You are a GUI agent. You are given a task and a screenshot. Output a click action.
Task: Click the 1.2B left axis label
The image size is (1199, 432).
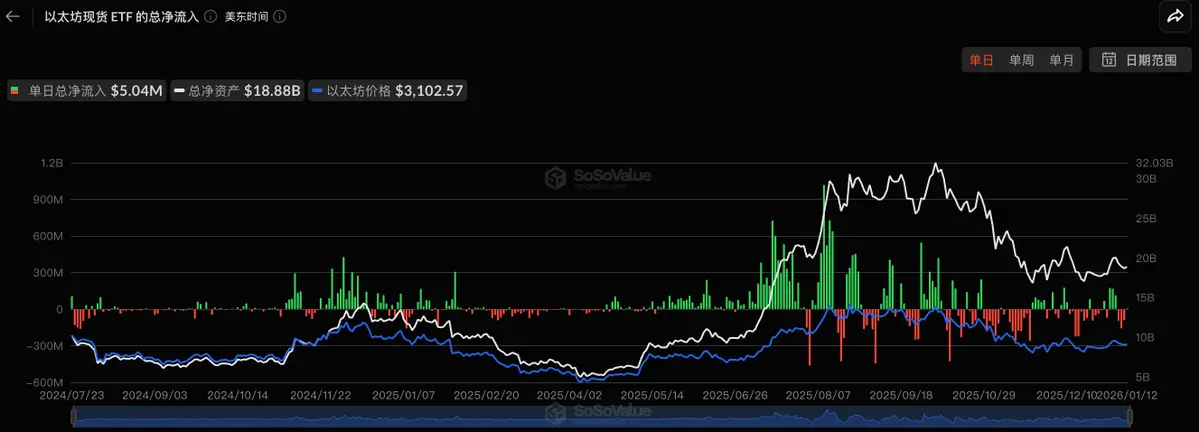(x=51, y=164)
